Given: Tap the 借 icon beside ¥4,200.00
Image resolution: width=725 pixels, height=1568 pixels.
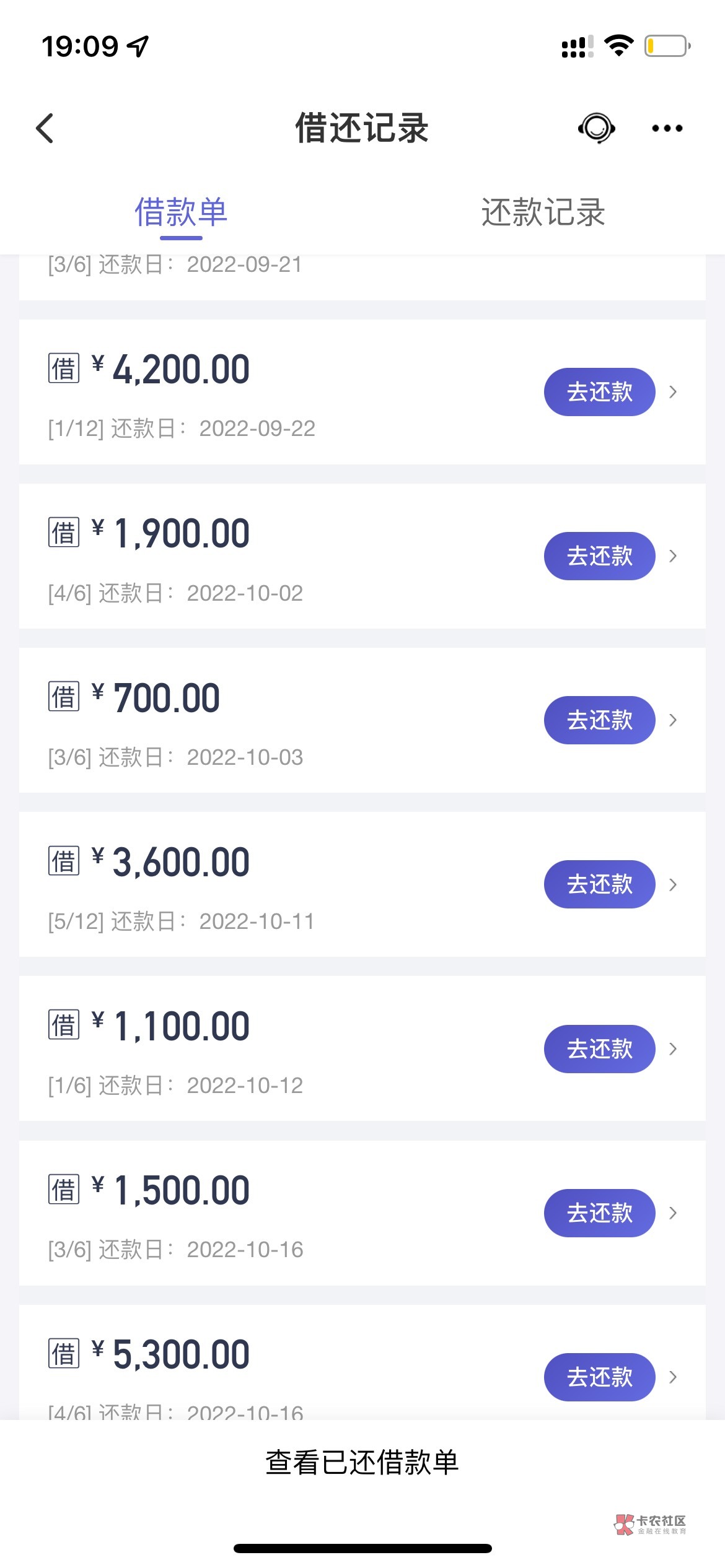Looking at the screenshot, I should pyautogui.click(x=64, y=369).
